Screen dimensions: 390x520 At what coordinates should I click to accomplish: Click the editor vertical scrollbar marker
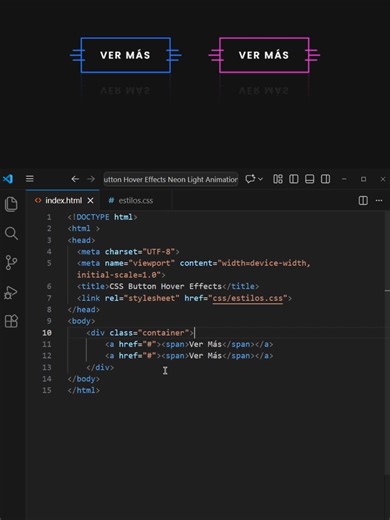click(387, 291)
